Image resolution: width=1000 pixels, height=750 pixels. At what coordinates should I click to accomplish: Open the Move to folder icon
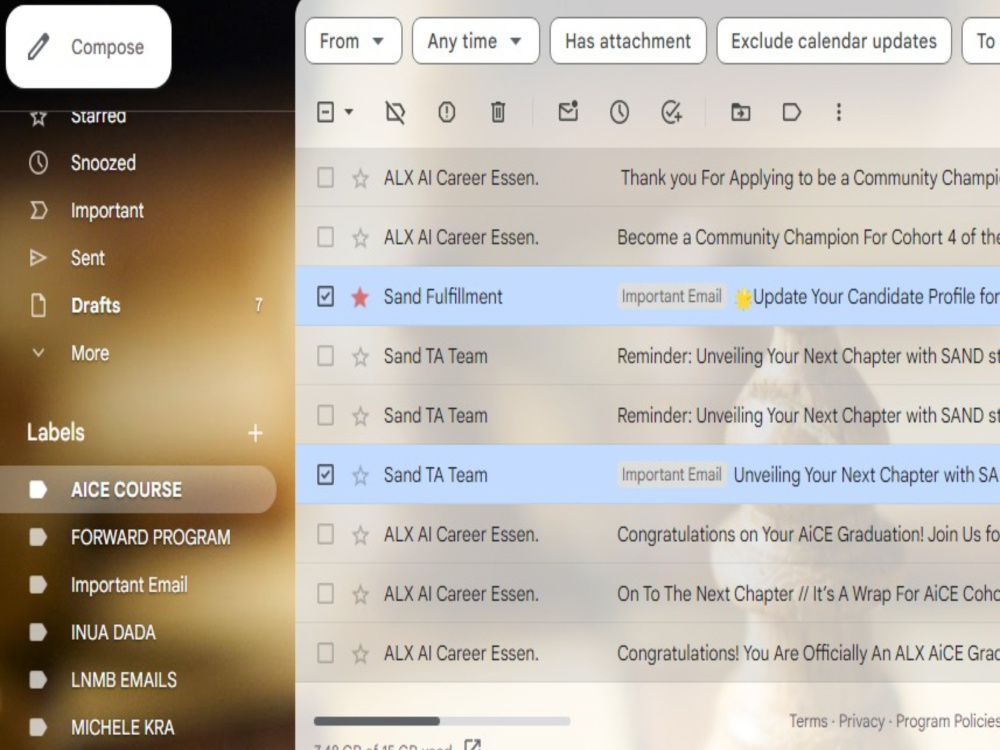pyautogui.click(x=740, y=113)
